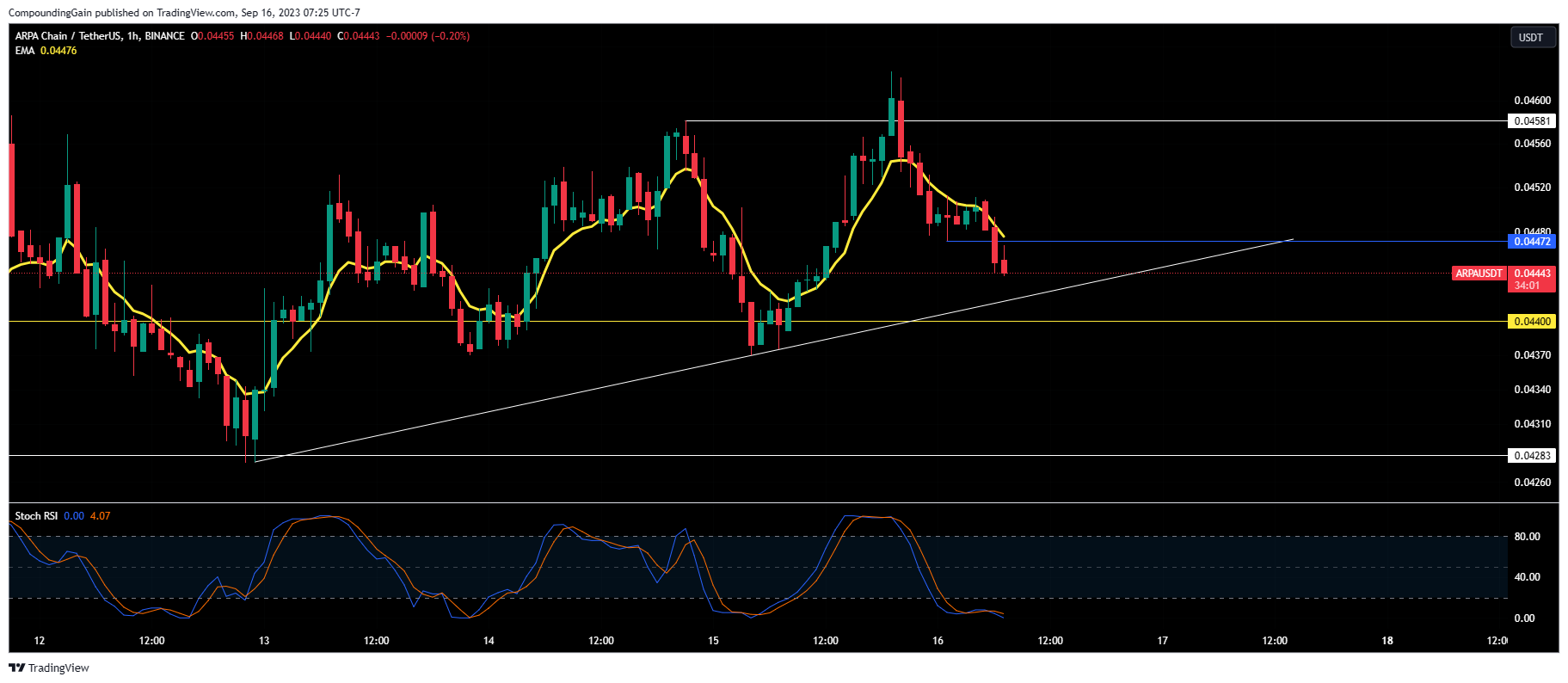Image resolution: width=1568 pixels, height=683 pixels.
Task: Click date 16 on the time axis
Action: click(x=938, y=641)
